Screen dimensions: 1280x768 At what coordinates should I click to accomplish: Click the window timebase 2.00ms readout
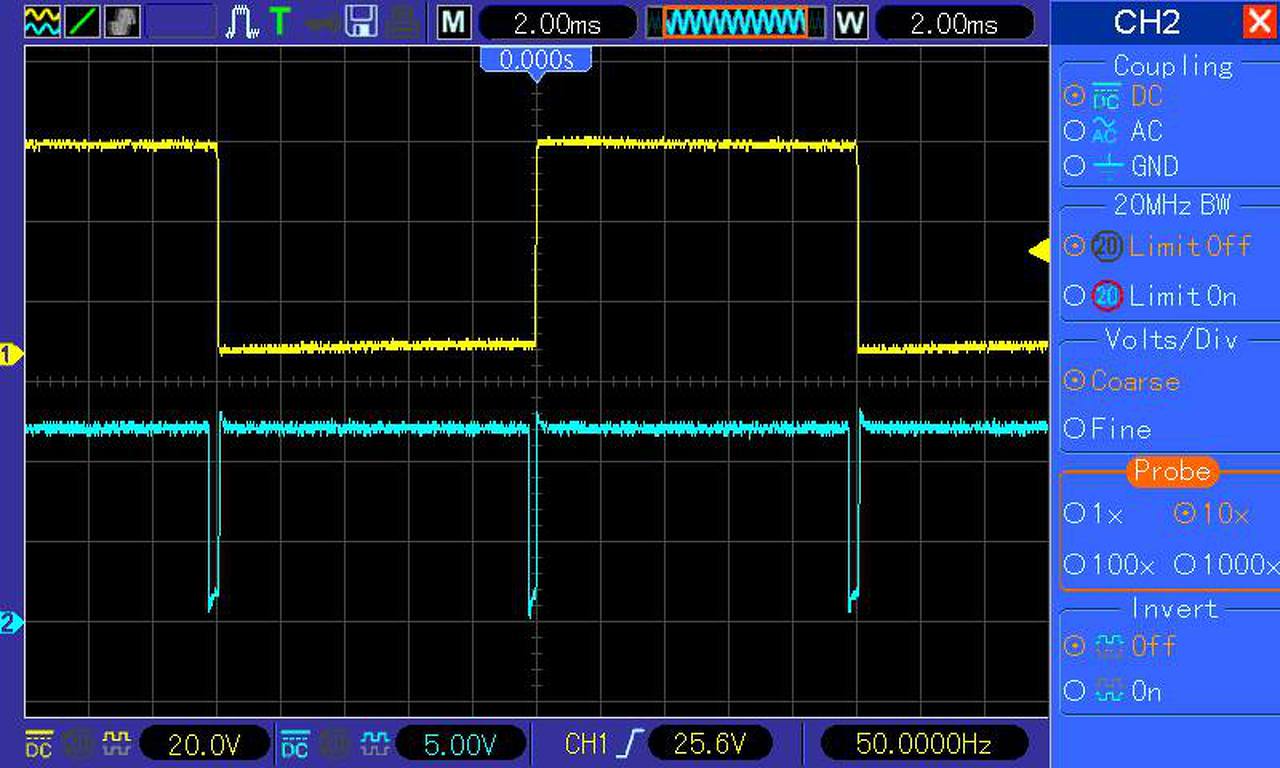tap(954, 23)
